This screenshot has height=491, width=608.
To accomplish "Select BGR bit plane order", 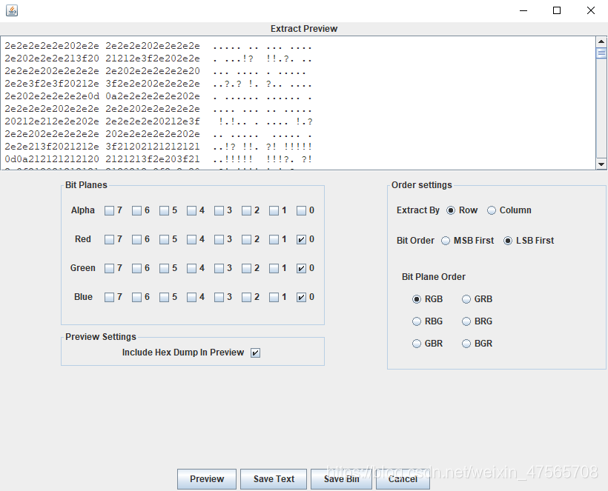I will click(466, 344).
